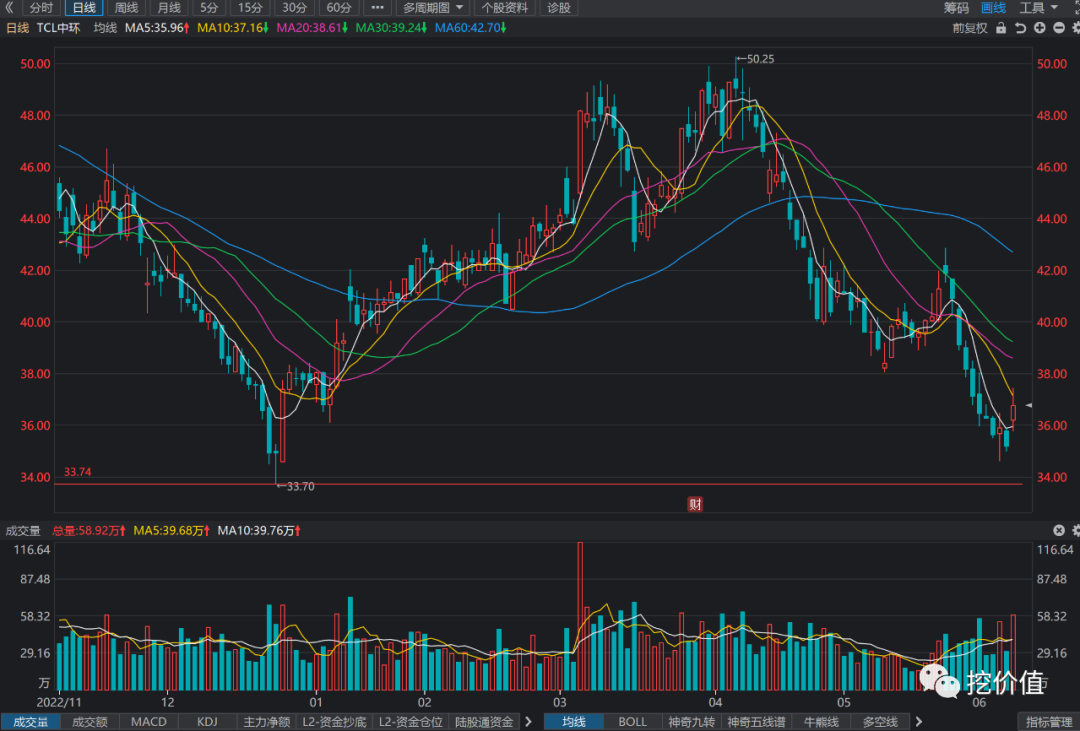Viewport: 1080px width, 731px height.
Task: Switch to L2-资金抄底 indicator tab
Action: [x=334, y=722]
